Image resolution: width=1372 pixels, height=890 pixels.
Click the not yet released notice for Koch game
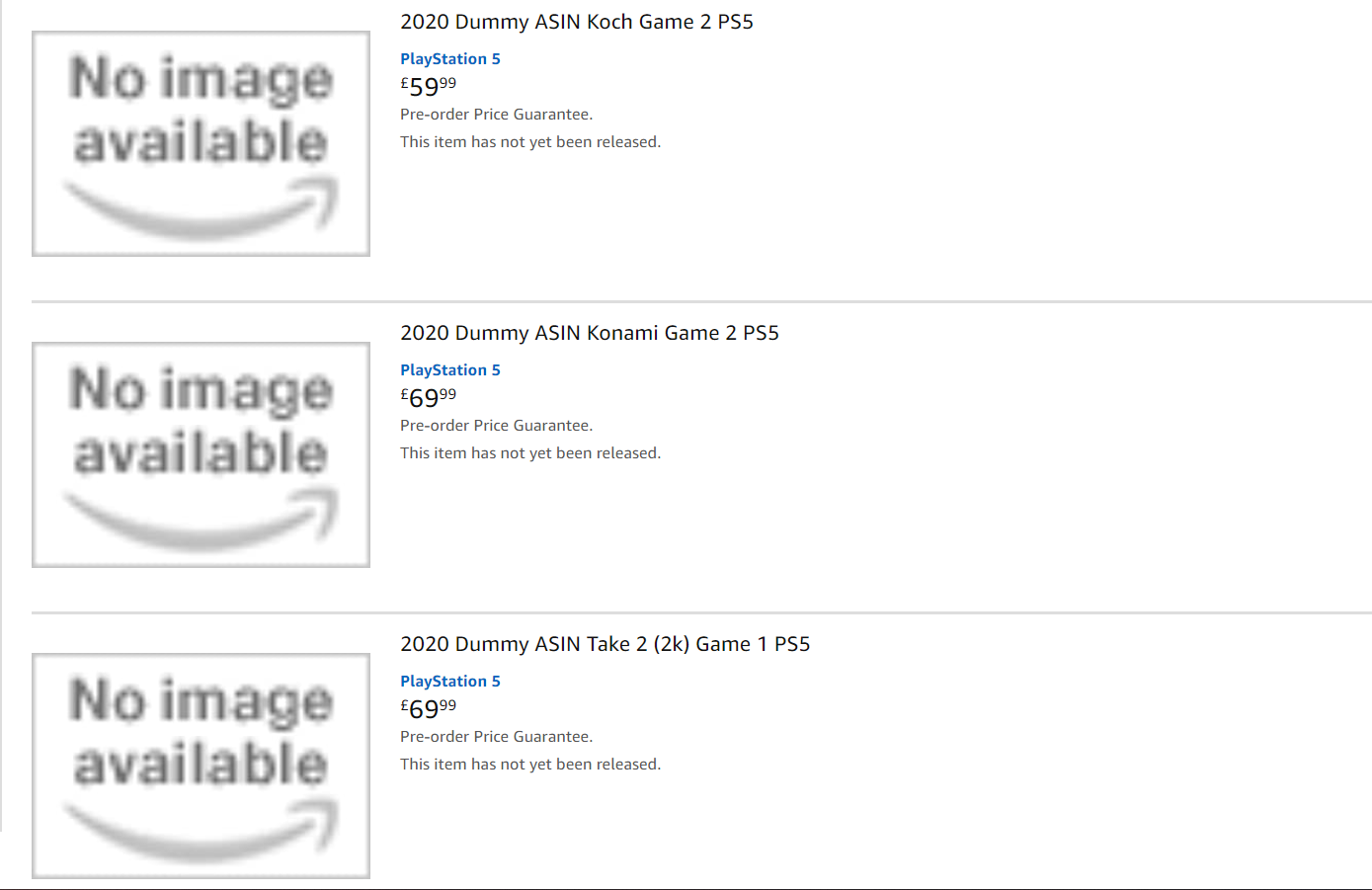529,142
